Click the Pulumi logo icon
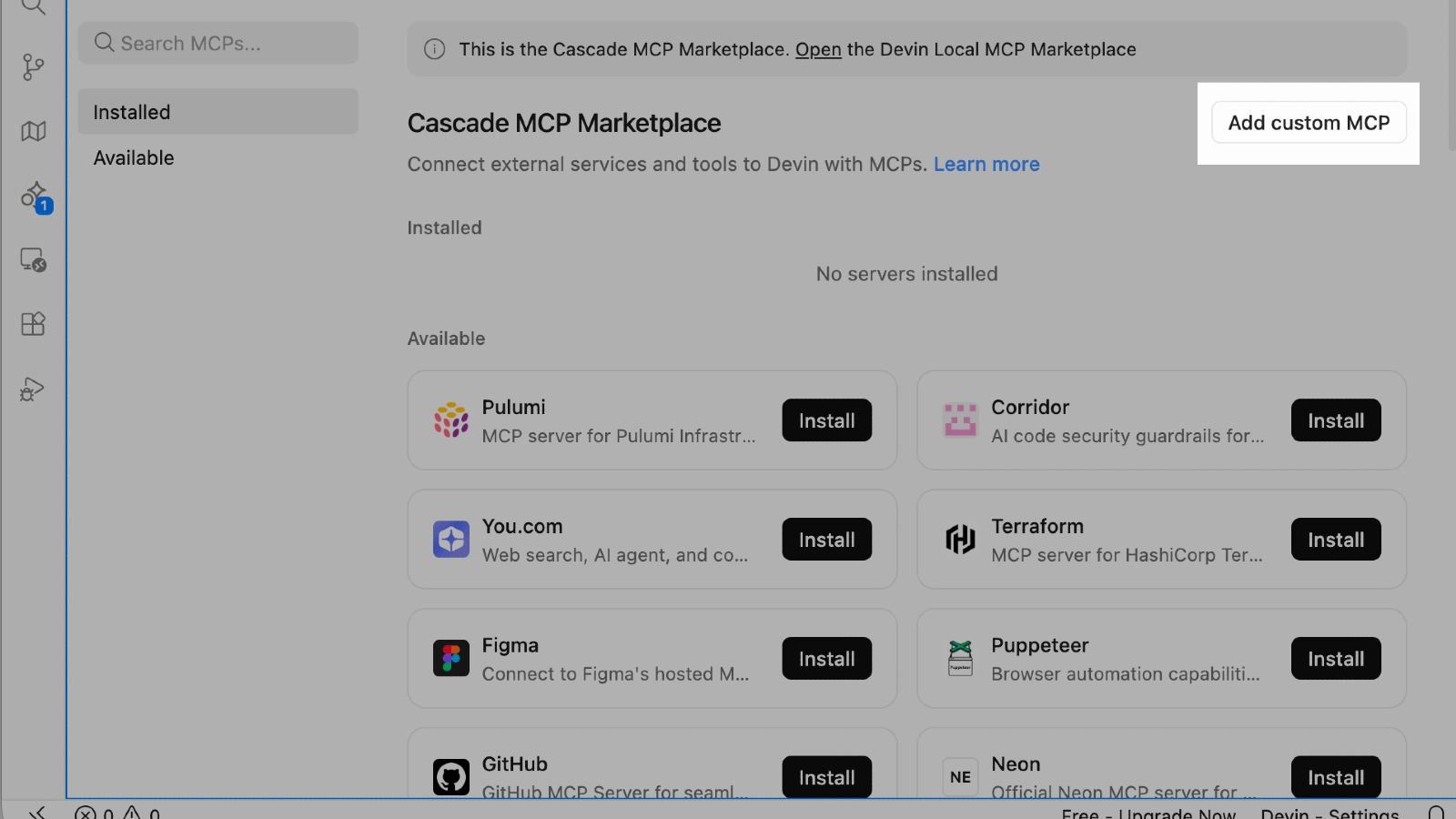Image resolution: width=1456 pixels, height=819 pixels. (451, 420)
